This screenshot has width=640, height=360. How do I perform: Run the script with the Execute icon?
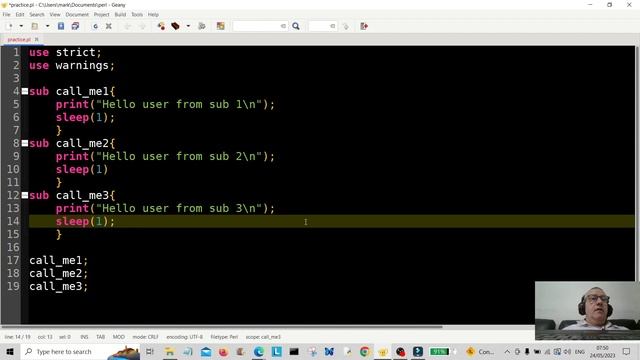click(202, 26)
